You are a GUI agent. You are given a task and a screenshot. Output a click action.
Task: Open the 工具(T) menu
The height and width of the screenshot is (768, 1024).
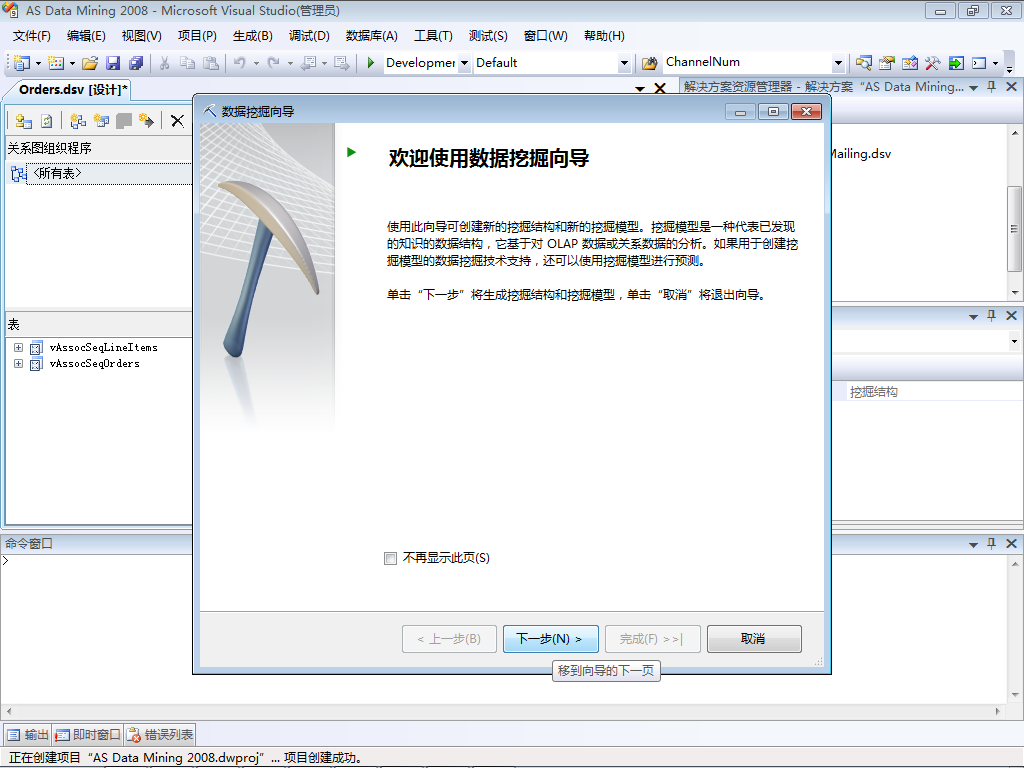[433, 36]
